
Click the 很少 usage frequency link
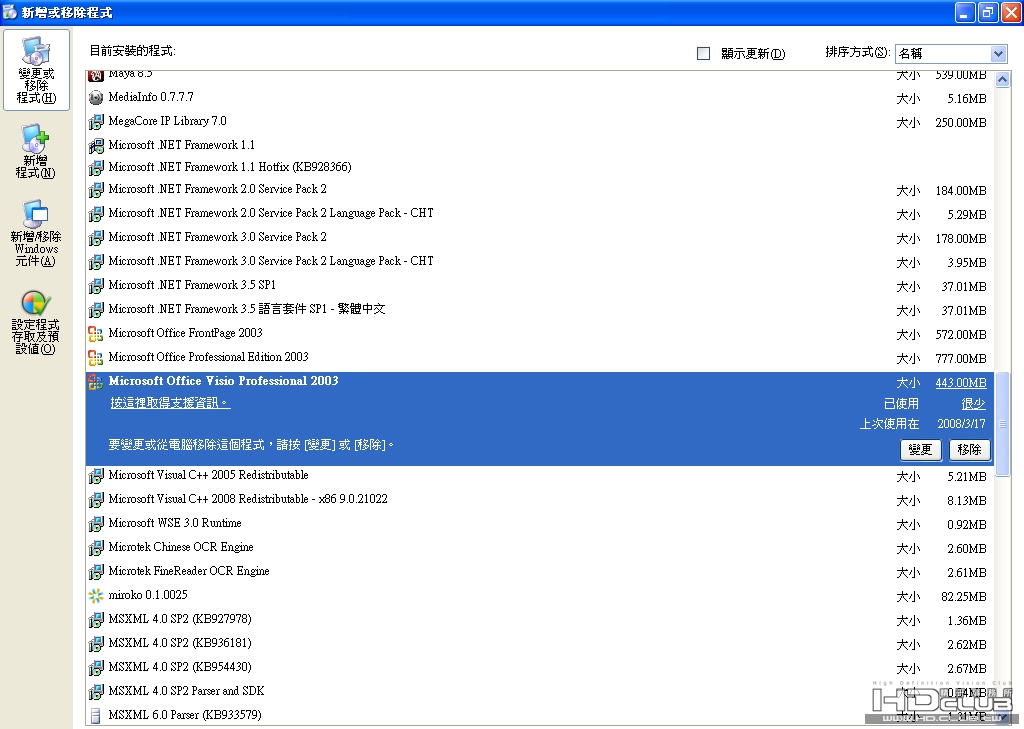tap(973, 404)
